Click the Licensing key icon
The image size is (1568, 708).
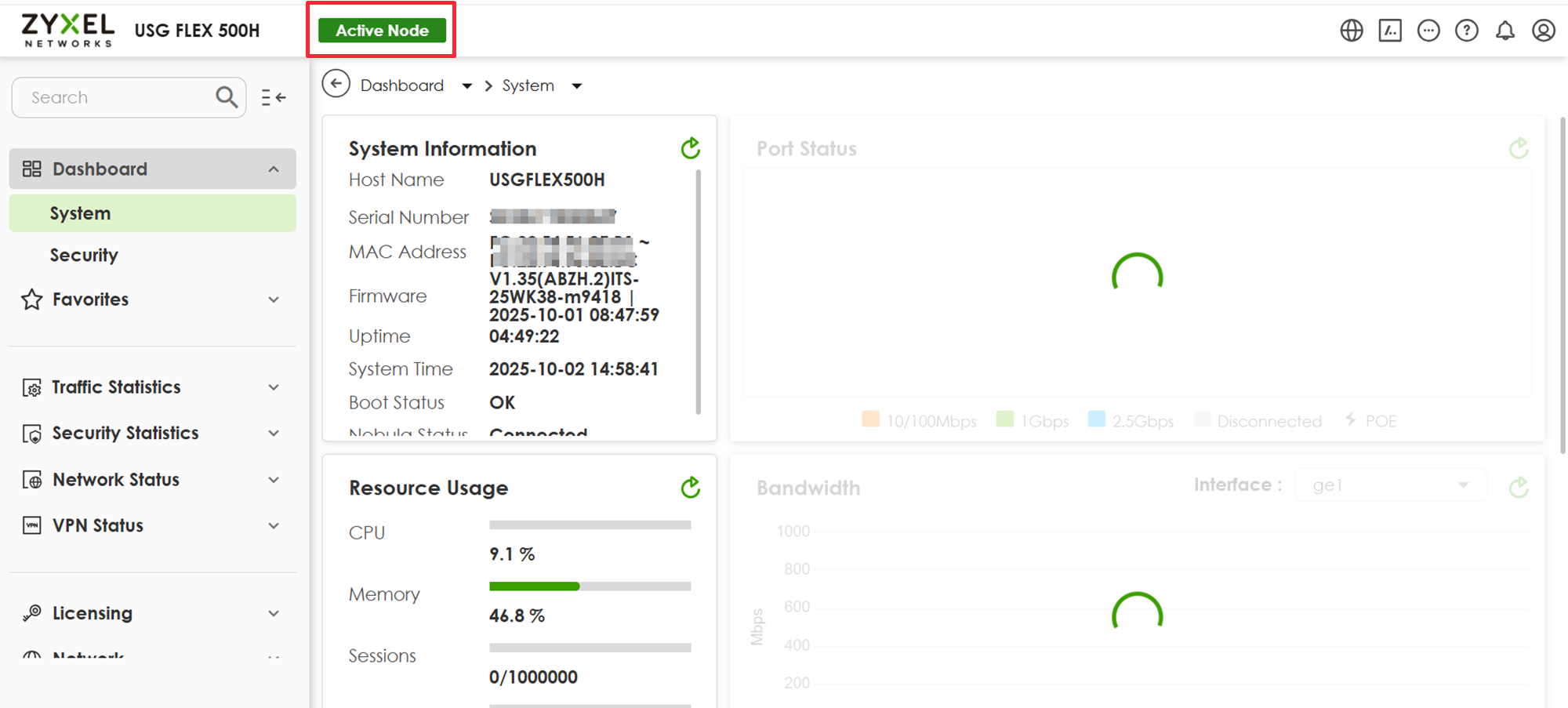pos(32,613)
